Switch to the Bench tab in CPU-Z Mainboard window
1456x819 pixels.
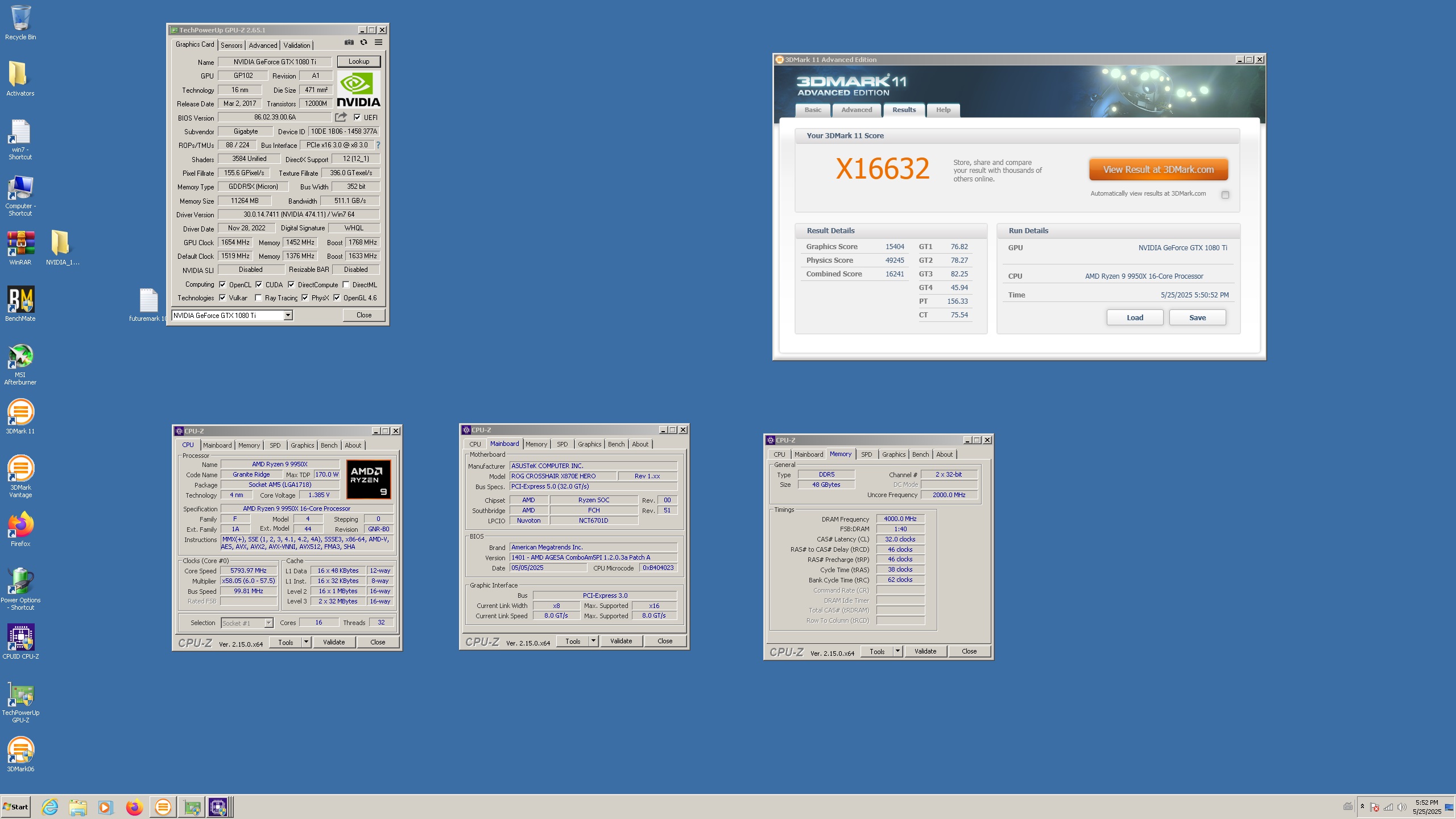point(616,444)
